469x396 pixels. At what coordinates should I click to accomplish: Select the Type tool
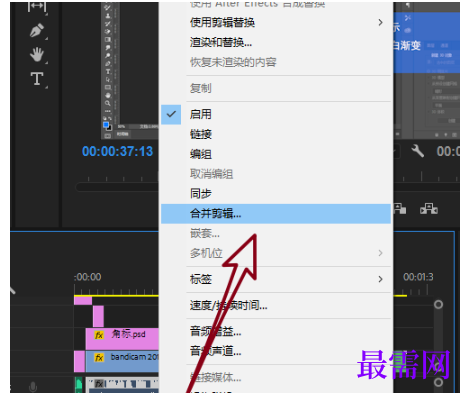[x=37, y=79]
